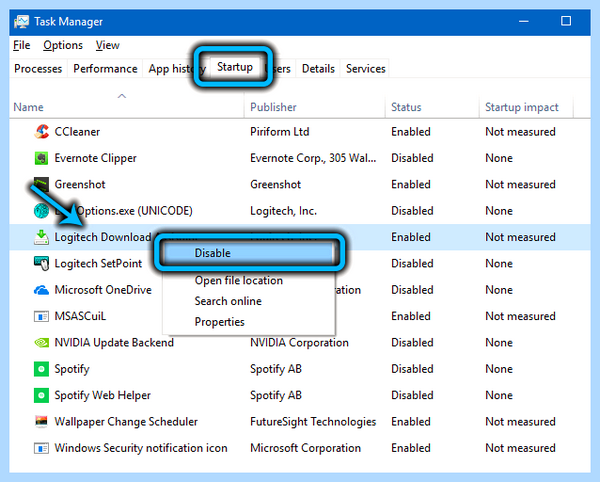Click the Windows Security notification icon image
This screenshot has width=600, height=482.
(x=41, y=448)
